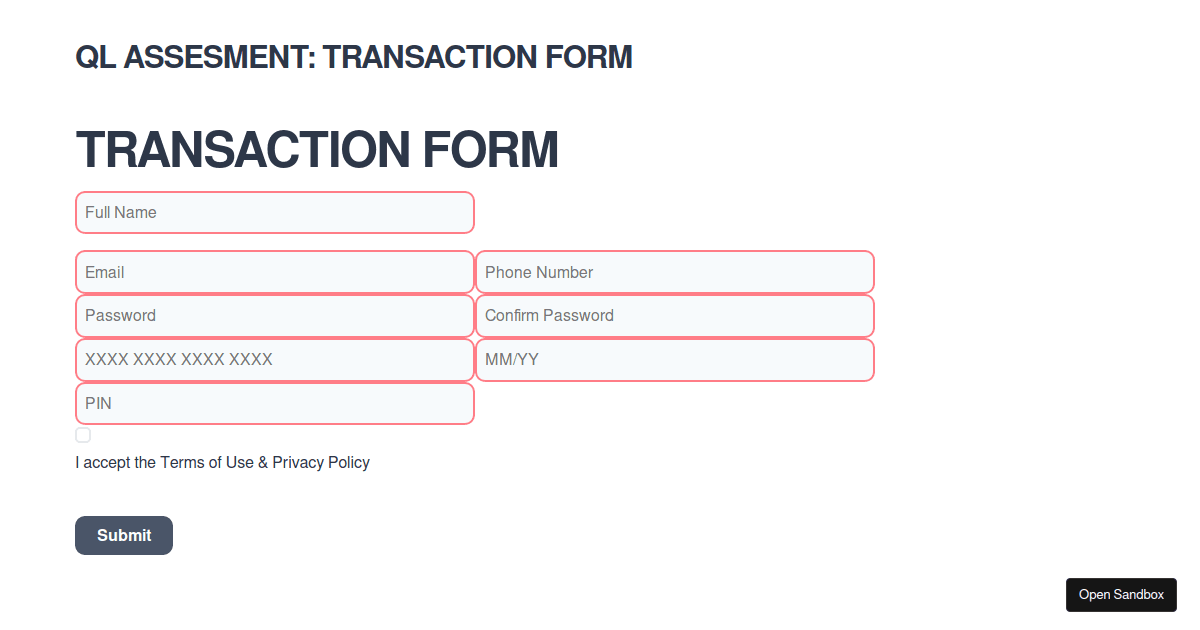Click the QL ASSESMENT page title

pos(354,57)
